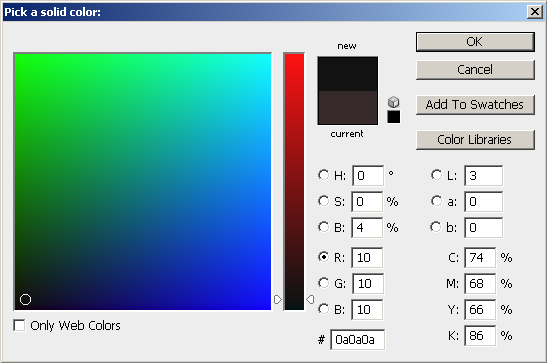Click the Y yellow percent field
Screen dimensions: 547x363
click(x=480, y=310)
